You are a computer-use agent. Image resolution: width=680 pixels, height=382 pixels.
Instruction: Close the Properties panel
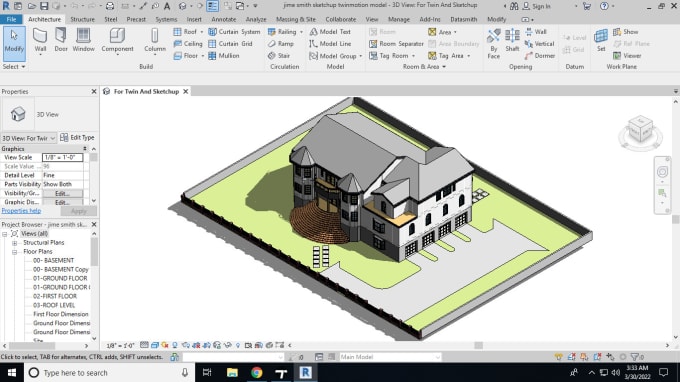(x=94, y=91)
